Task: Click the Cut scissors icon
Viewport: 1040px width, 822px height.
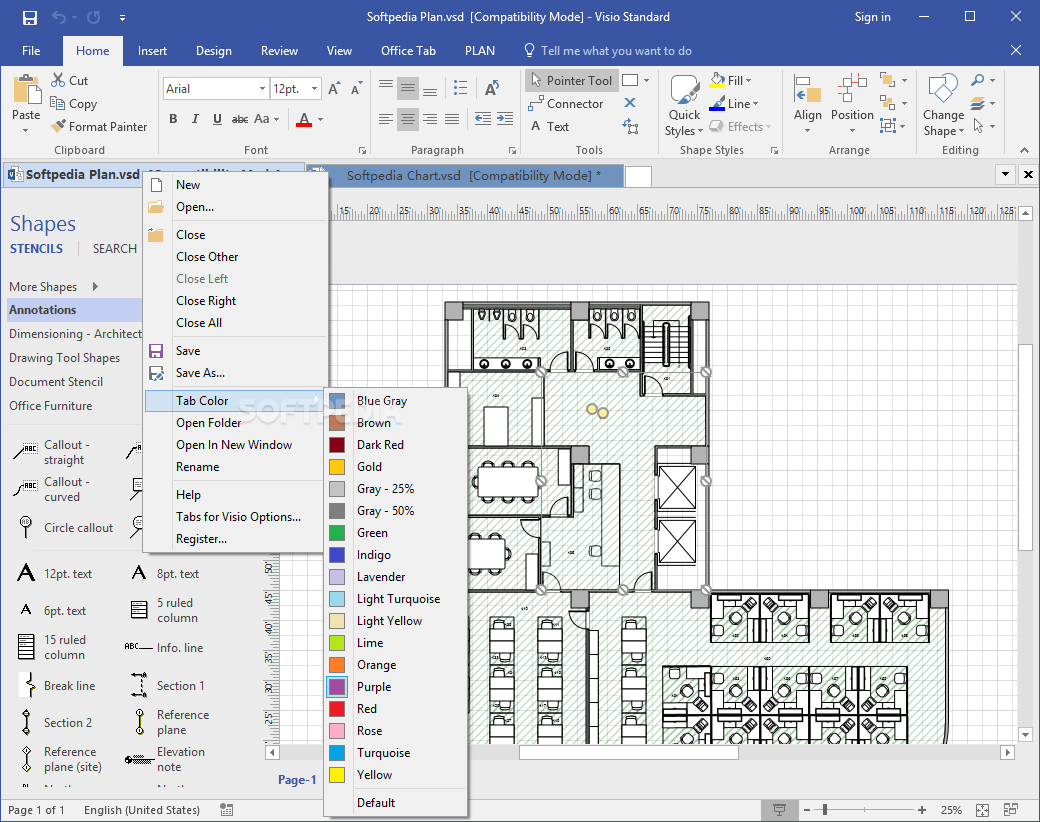Action: (58, 80)
